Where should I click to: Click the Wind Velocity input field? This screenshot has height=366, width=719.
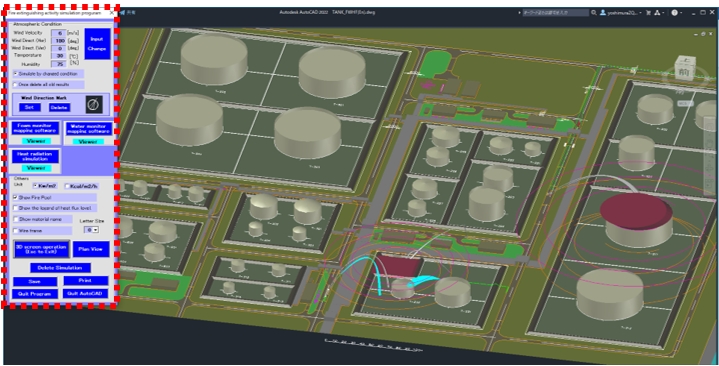point(59,33)
